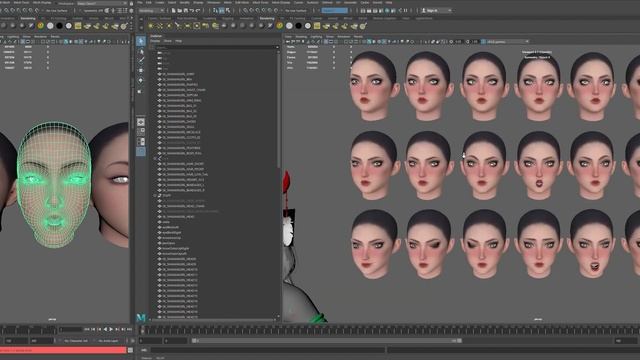640x360 pixels.
Task: Open the symmetry setting field
Action: click(x=334, y=11)
